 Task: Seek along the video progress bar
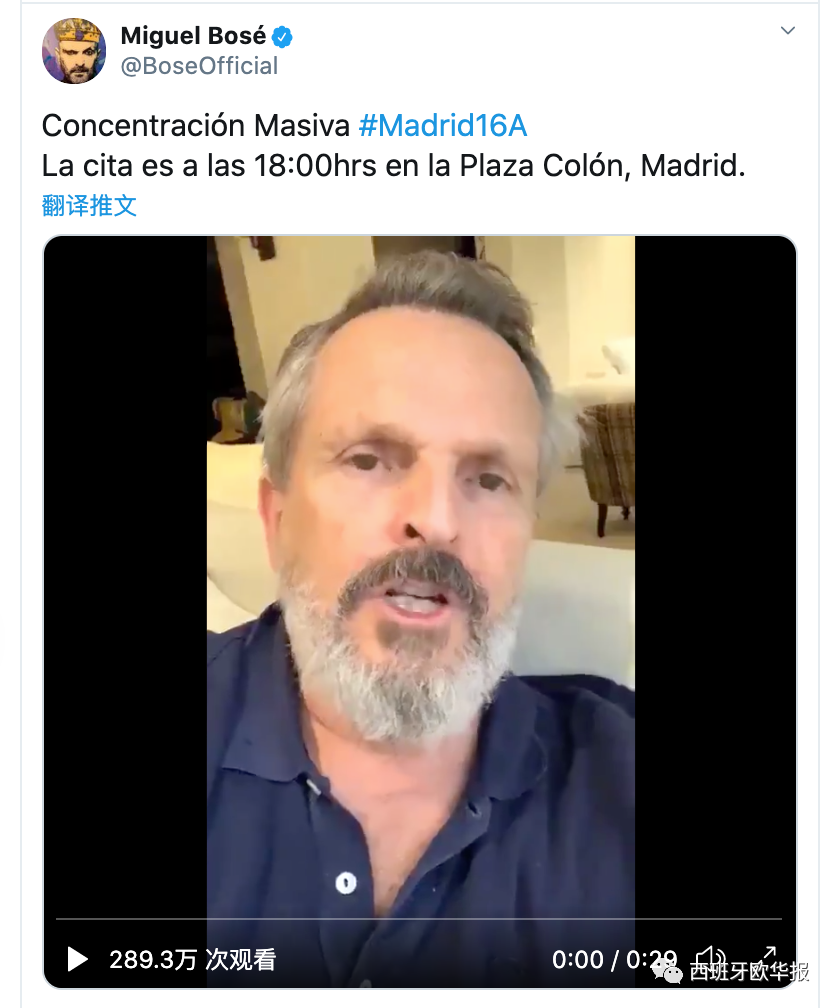pyautogui.click(x=419, y=919)
